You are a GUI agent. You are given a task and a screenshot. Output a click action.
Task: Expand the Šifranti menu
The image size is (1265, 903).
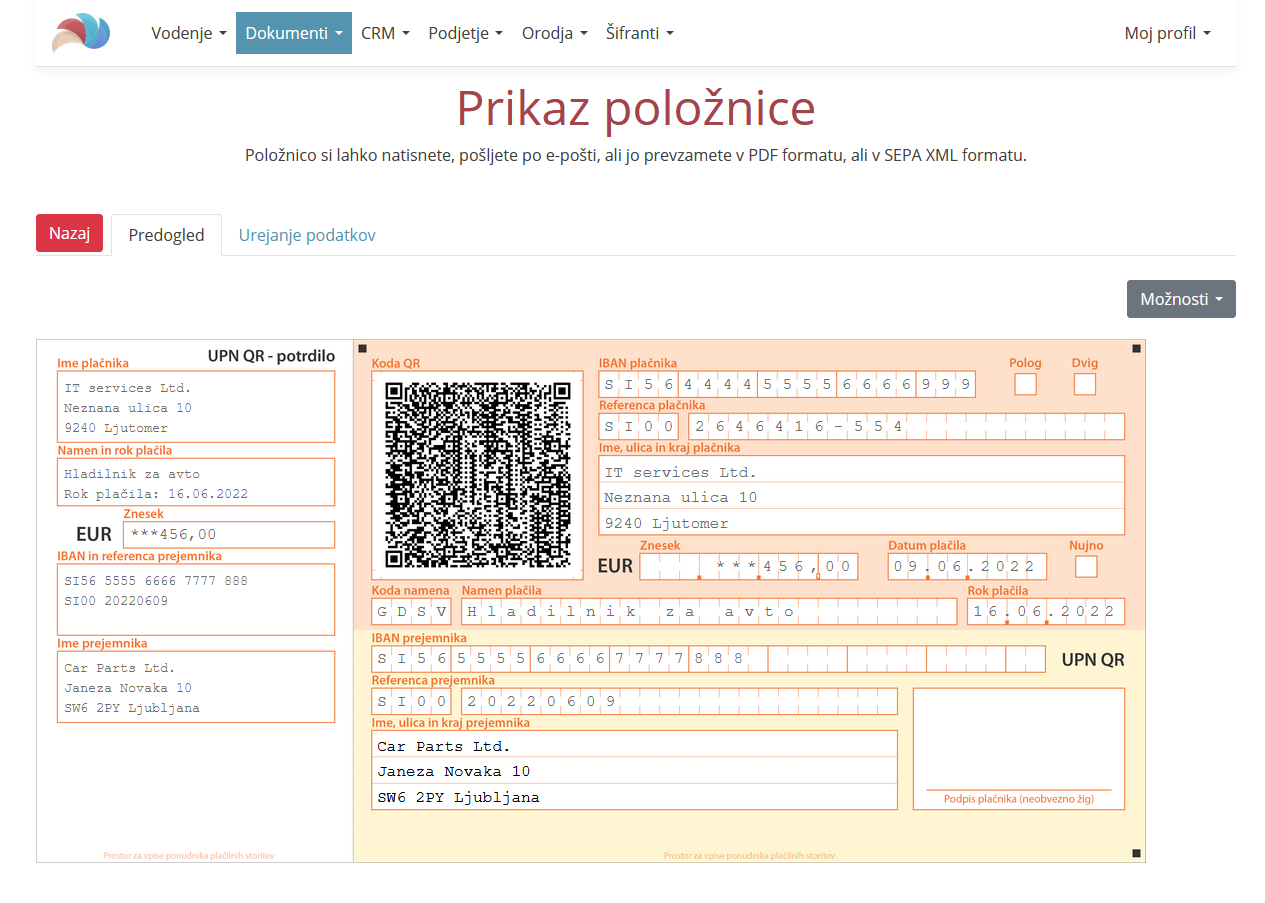pyautogui.click(x=639, y=33)
